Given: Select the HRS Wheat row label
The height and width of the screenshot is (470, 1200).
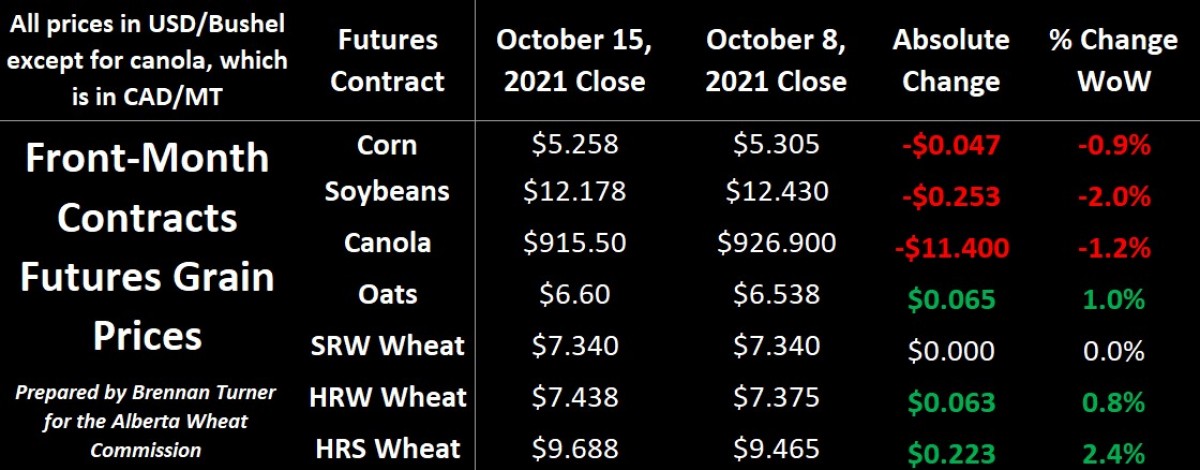Looking at the screenshot, I should point(387,448).
